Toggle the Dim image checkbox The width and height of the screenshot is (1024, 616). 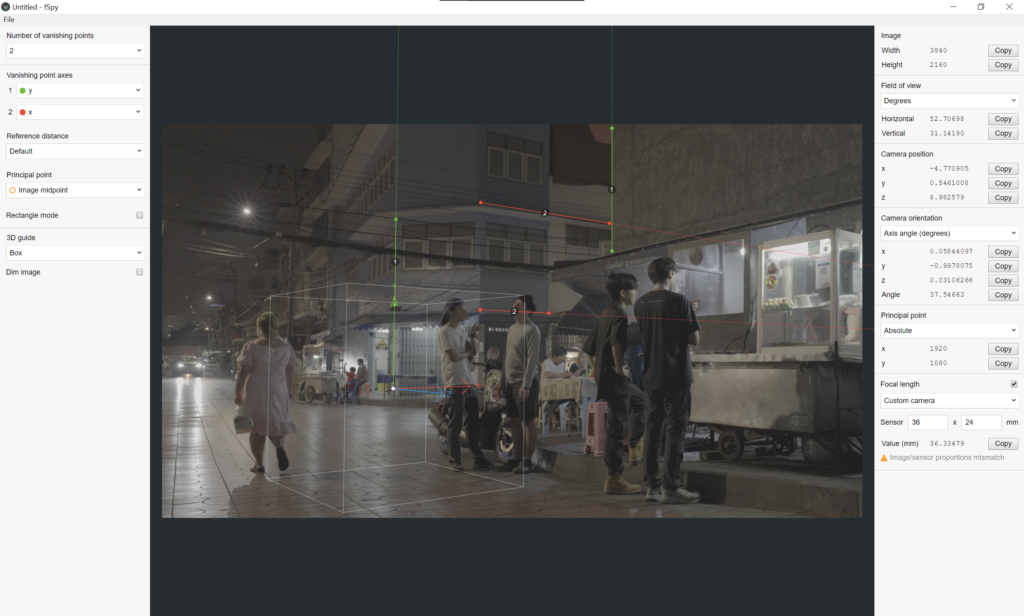(x=139, y=272)
